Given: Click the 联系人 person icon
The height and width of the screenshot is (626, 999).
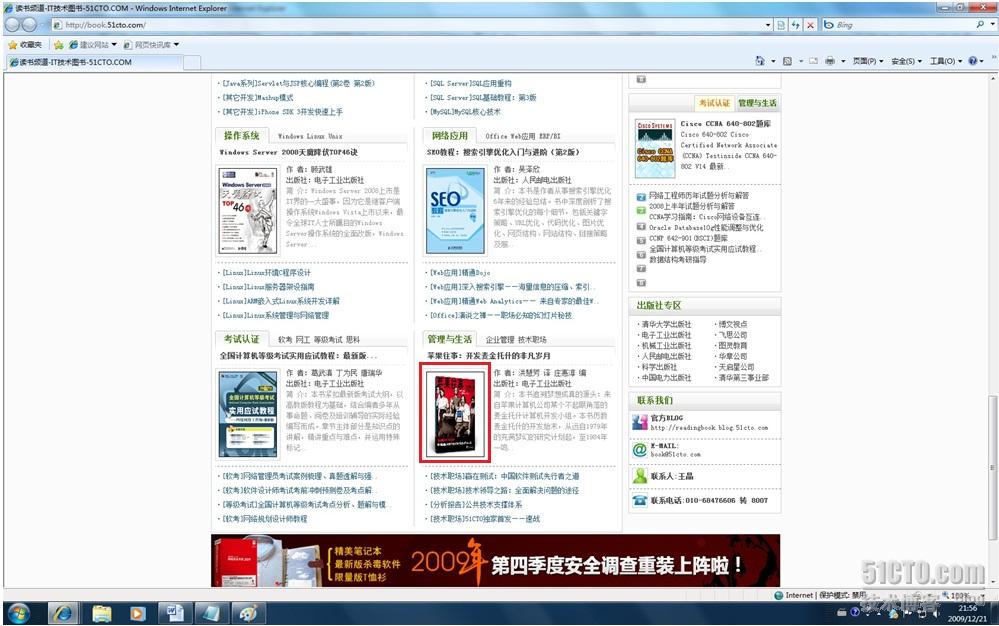Looking at the screenshot, I should pyautogui.click(x=640, y=476).
